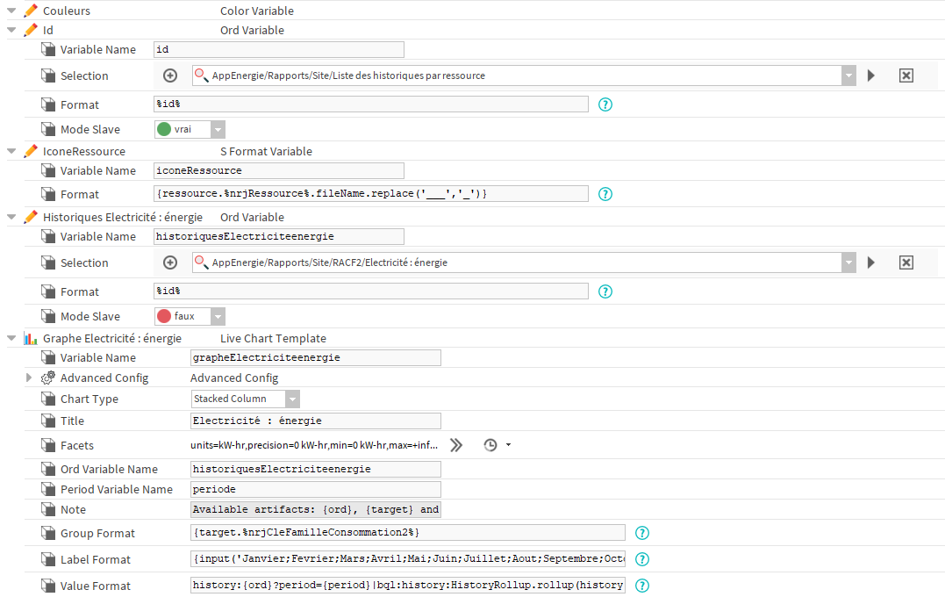Click the arrow next to Liste des historiques ord
945x597 pixels.
[x=871, y=75]
